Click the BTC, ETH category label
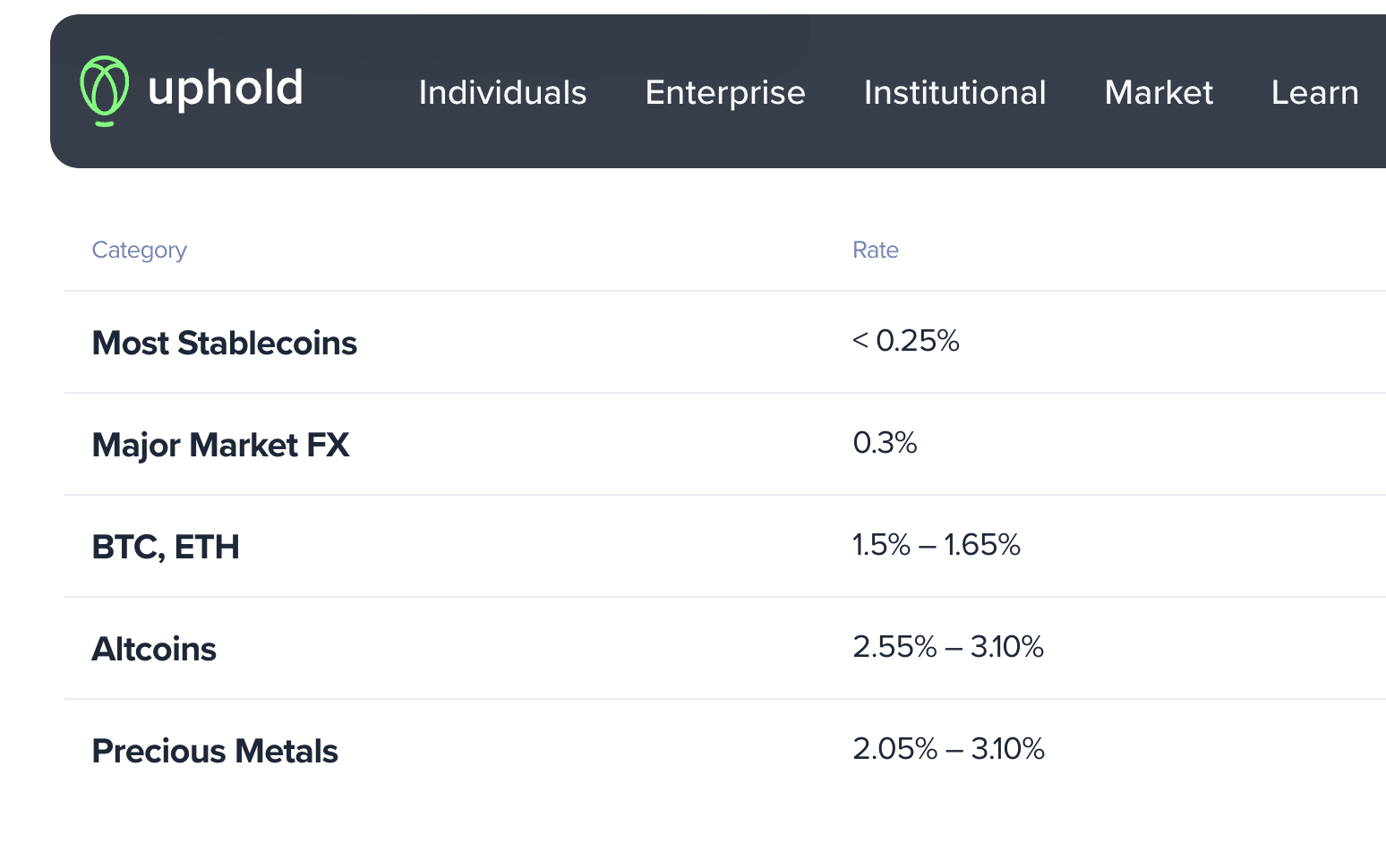Viewport: 1386px width, 868px height. [x=166, y=547]
